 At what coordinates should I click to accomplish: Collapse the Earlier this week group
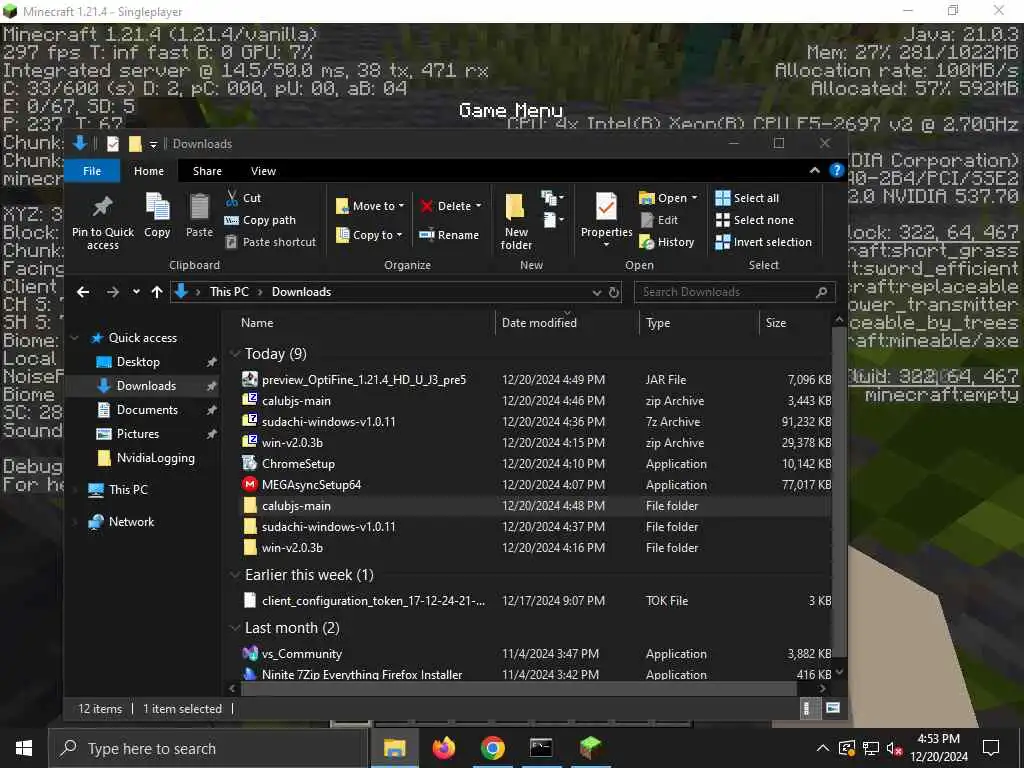pyautogui.click(x=235, y=575)
